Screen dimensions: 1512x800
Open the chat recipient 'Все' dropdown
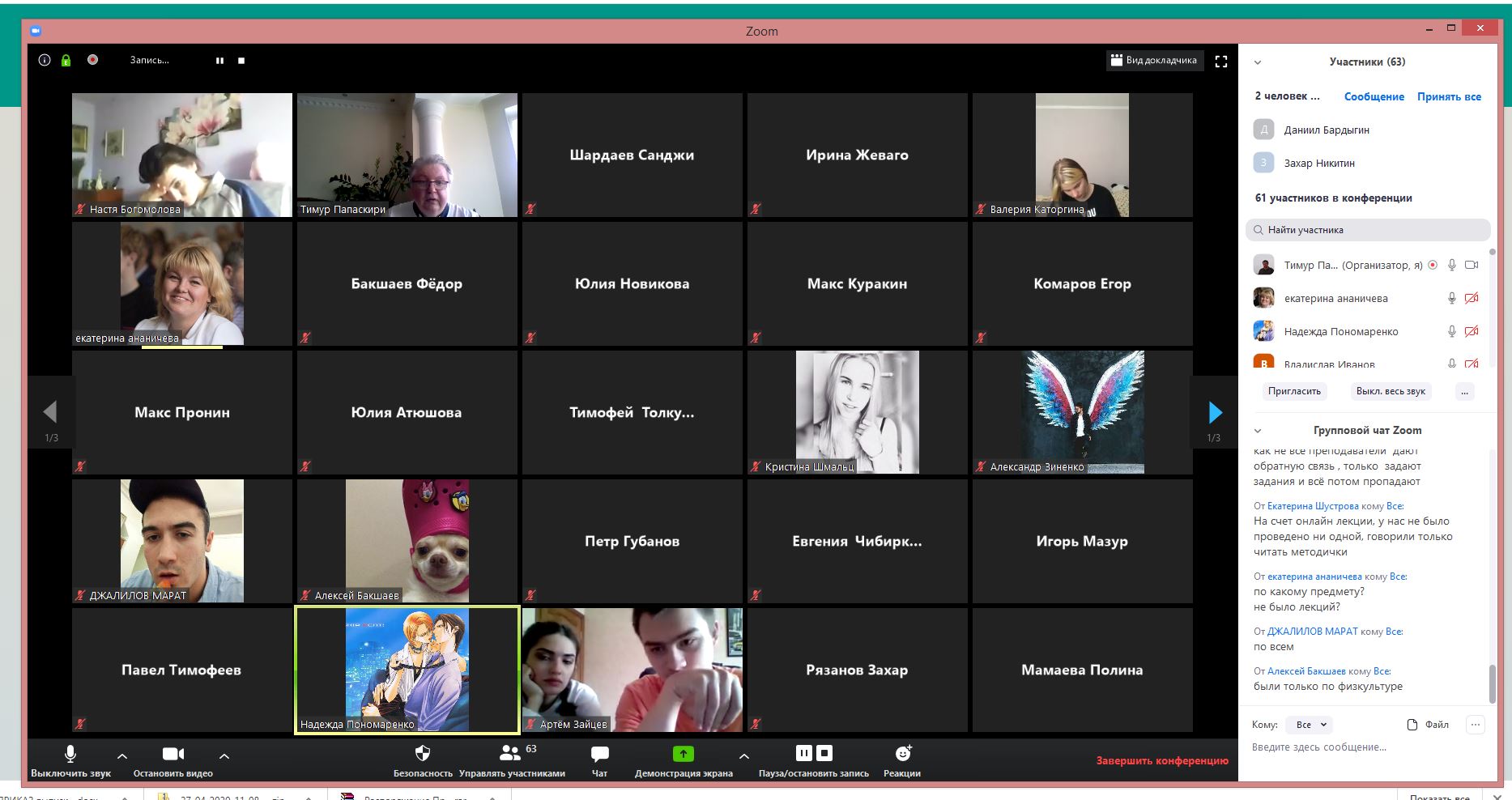pyautogui.click(x=1311, y=725)
